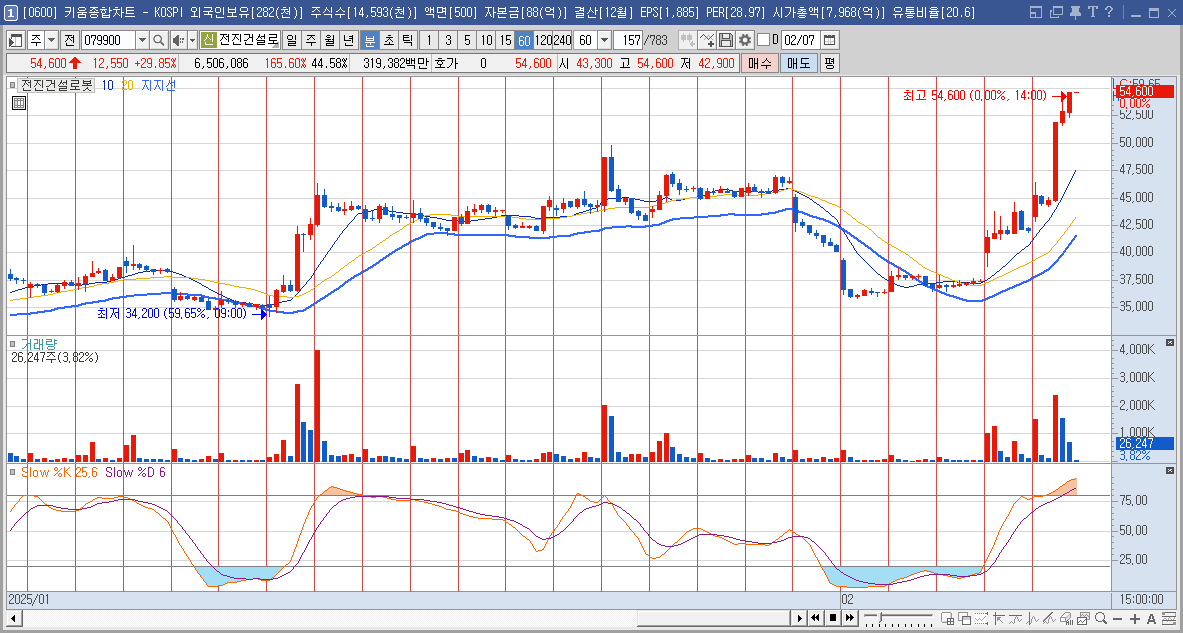
Task: Click the 지지선 legend label on the chart
Action: (x=158, y=85)
